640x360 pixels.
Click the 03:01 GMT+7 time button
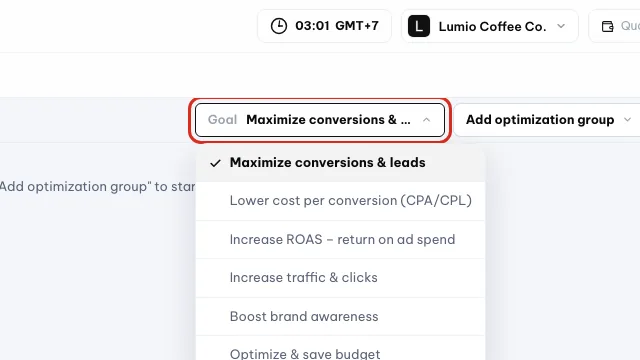[324, 26]
